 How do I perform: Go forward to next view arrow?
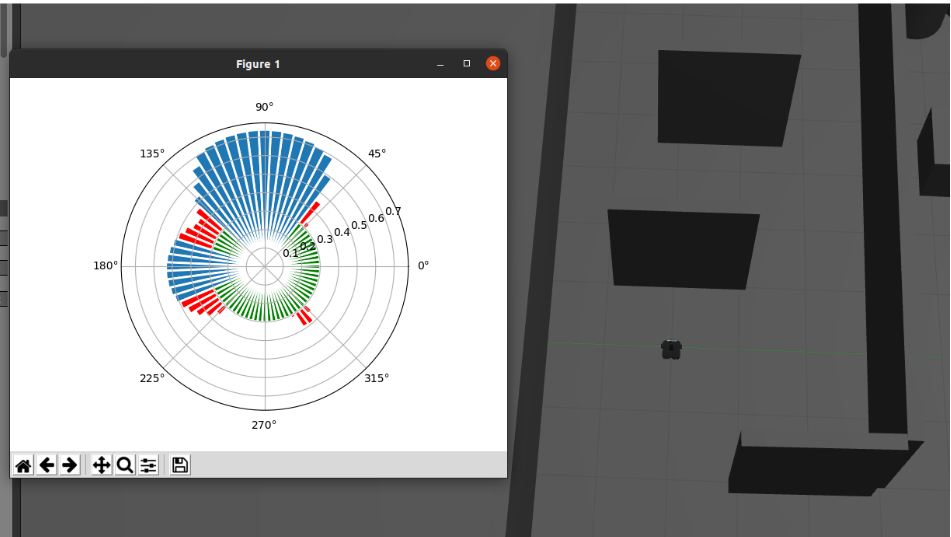(69, 465)
